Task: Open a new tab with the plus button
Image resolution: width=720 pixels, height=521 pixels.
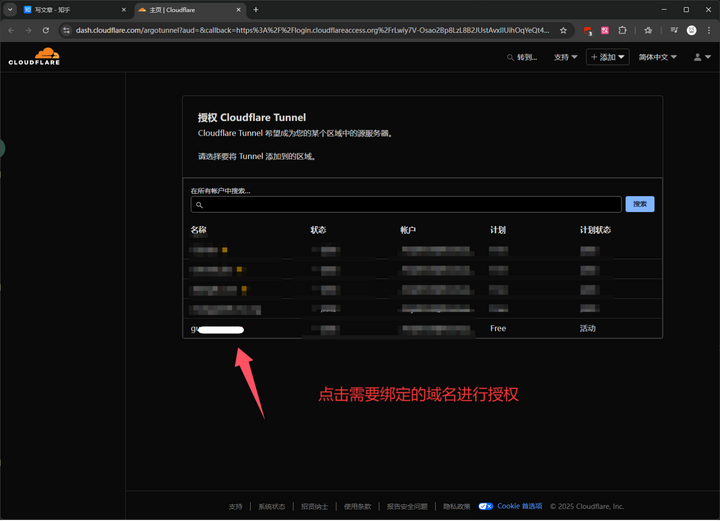Action: 256,10
